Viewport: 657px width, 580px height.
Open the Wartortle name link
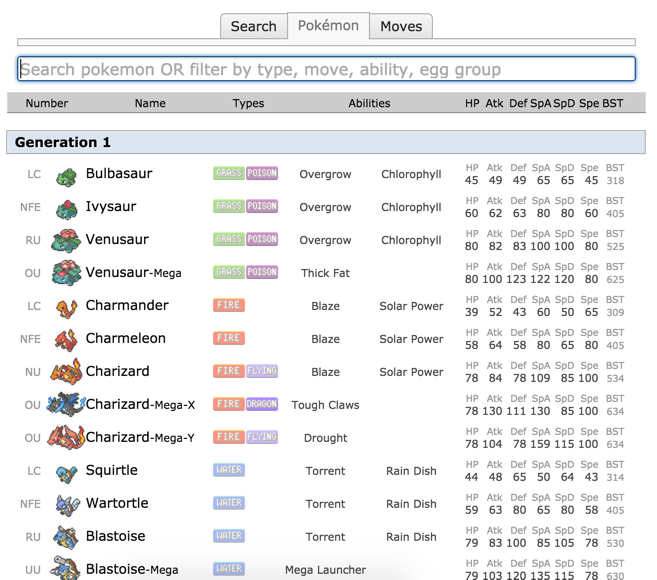pyautogui.click(x=117, y=503)
